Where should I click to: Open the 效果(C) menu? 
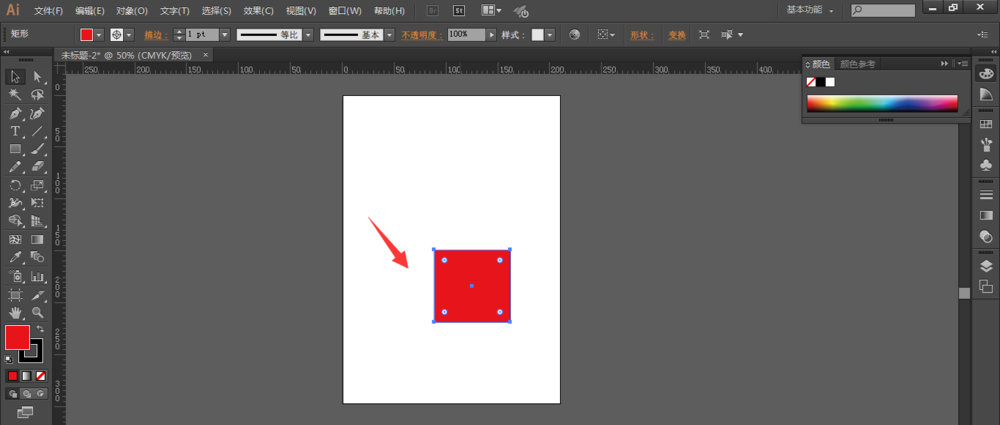pyautogui.click(x=258, y=11)
